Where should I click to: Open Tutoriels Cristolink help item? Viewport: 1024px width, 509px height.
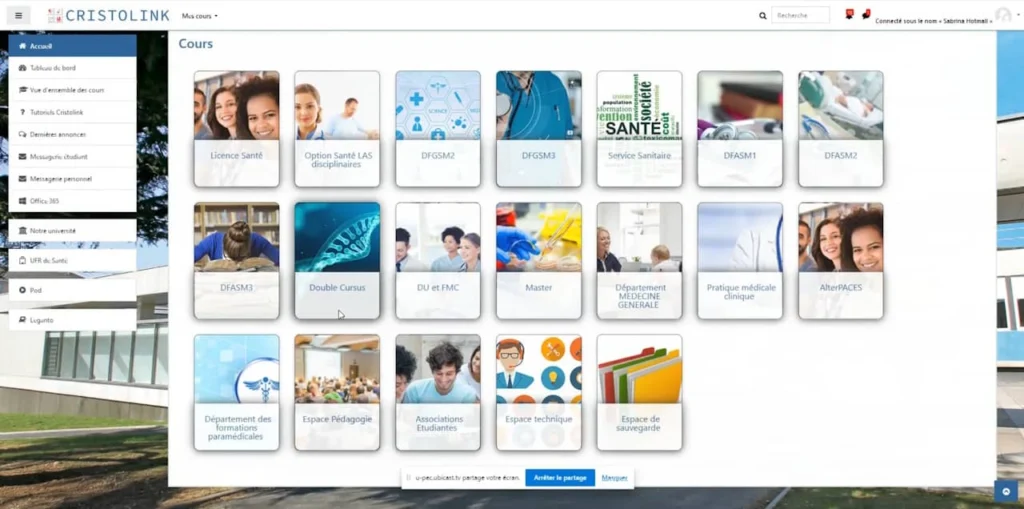(72, 112)
